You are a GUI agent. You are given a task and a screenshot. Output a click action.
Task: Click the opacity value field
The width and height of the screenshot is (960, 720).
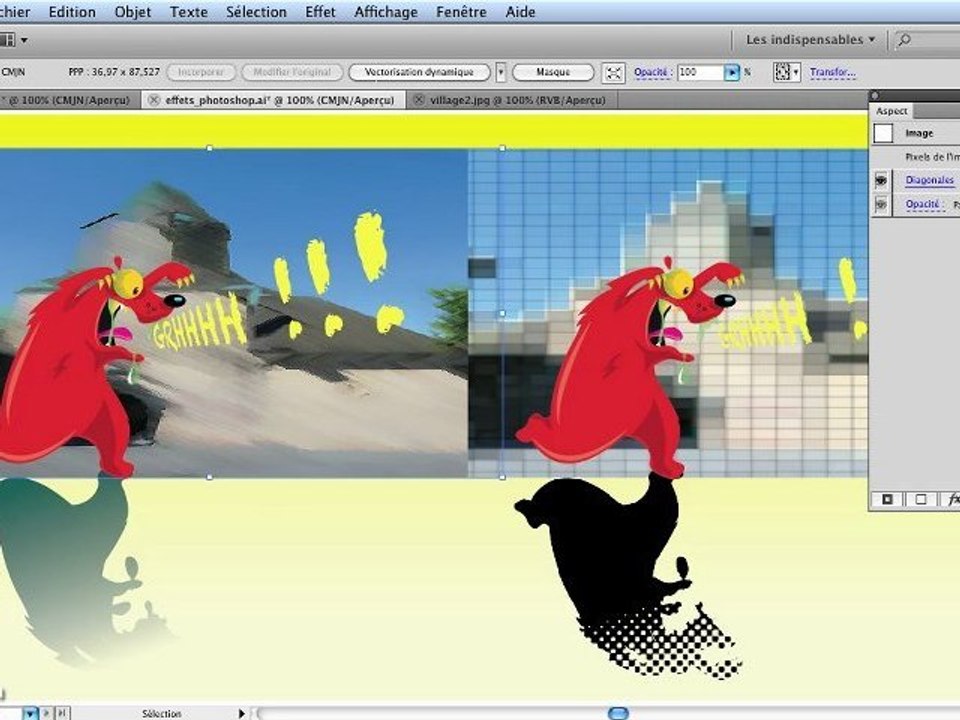click(x=700, y=72)
